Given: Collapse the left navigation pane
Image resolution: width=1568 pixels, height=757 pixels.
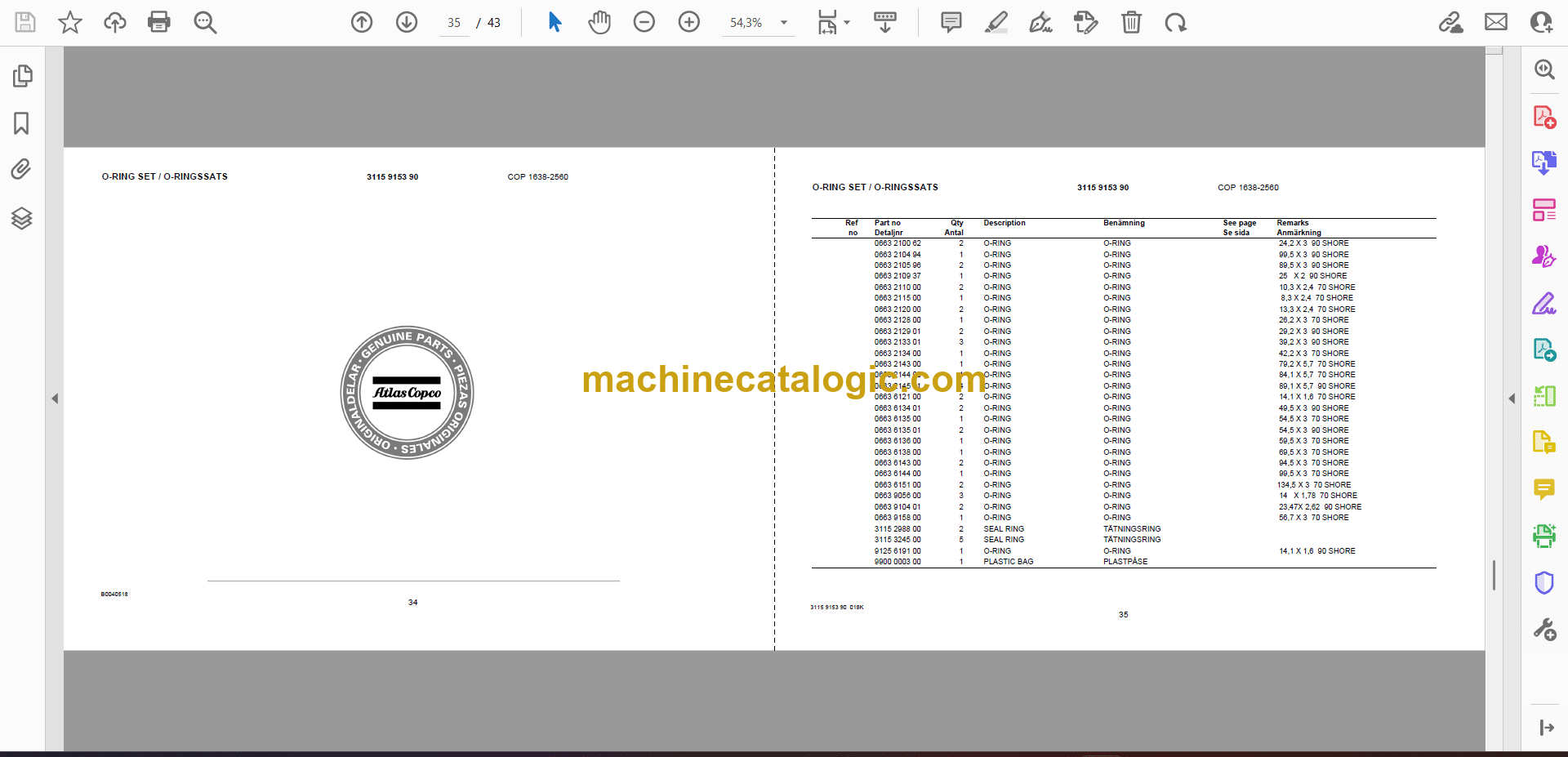Looking at the screenshot, I should click(x=55, y=399).
